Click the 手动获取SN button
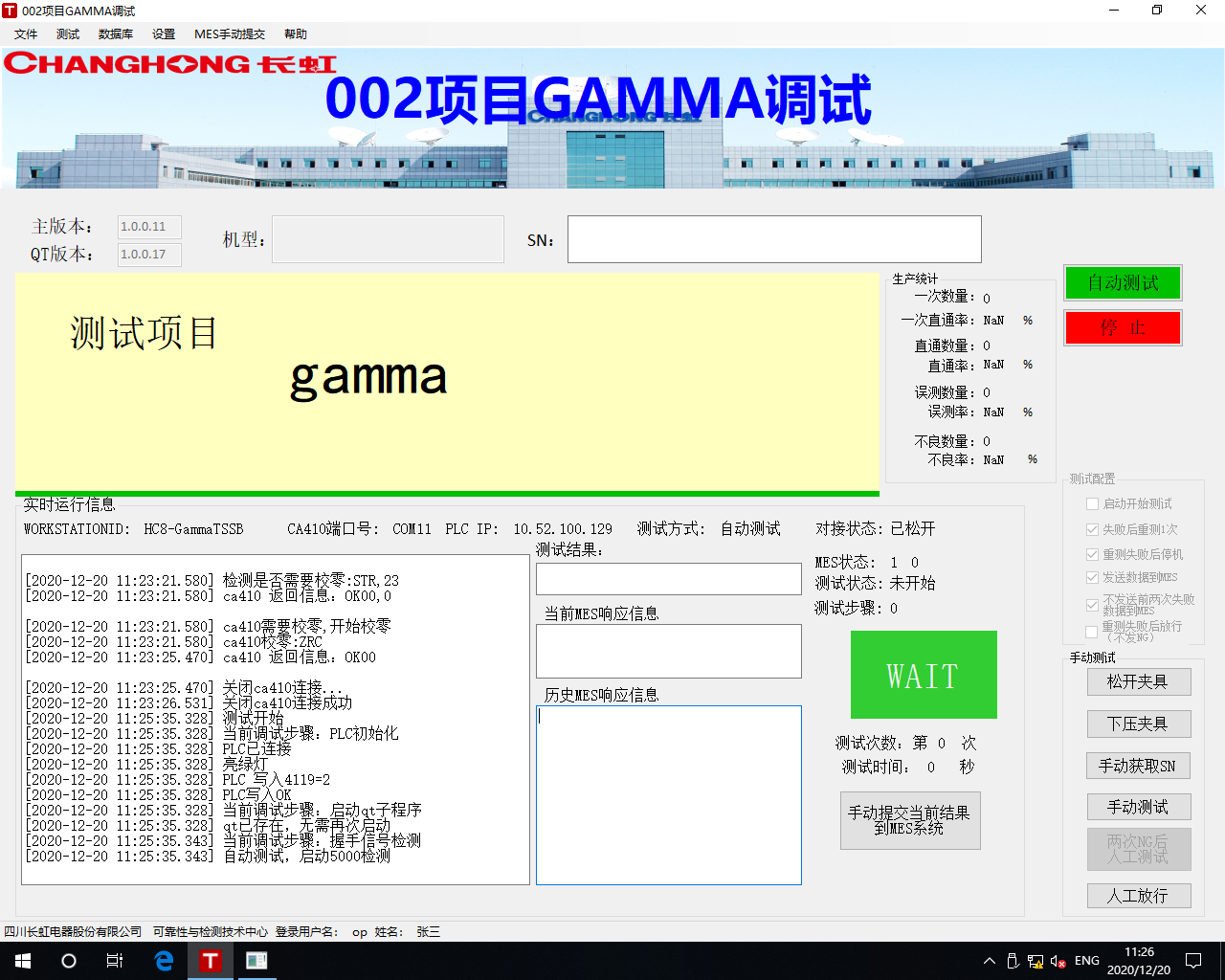1225x980 pixels. click(1139, 766)
